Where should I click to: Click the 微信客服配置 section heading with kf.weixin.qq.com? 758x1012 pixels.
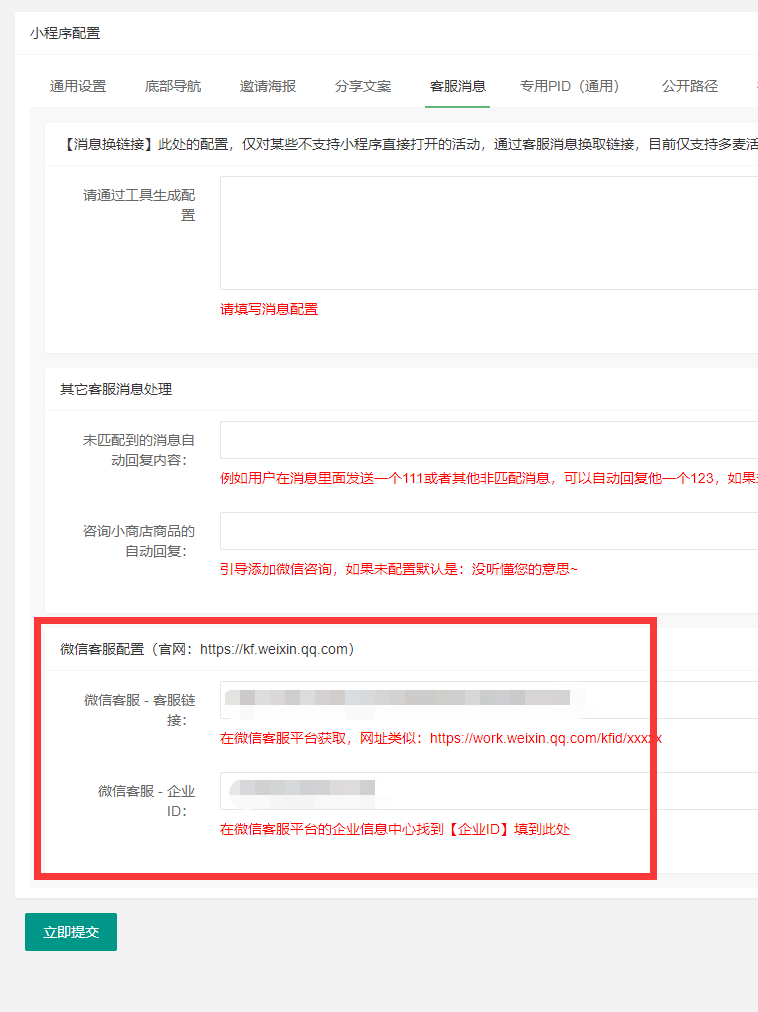coord(207,649)
